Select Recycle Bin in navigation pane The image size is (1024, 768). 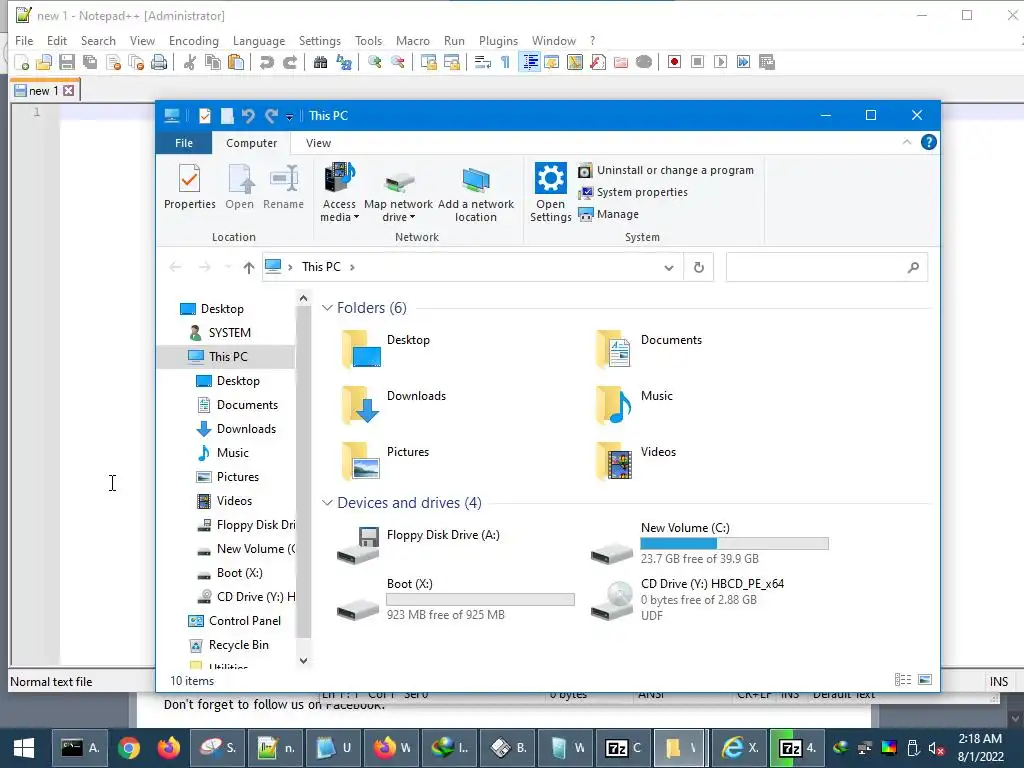point(230,645)
